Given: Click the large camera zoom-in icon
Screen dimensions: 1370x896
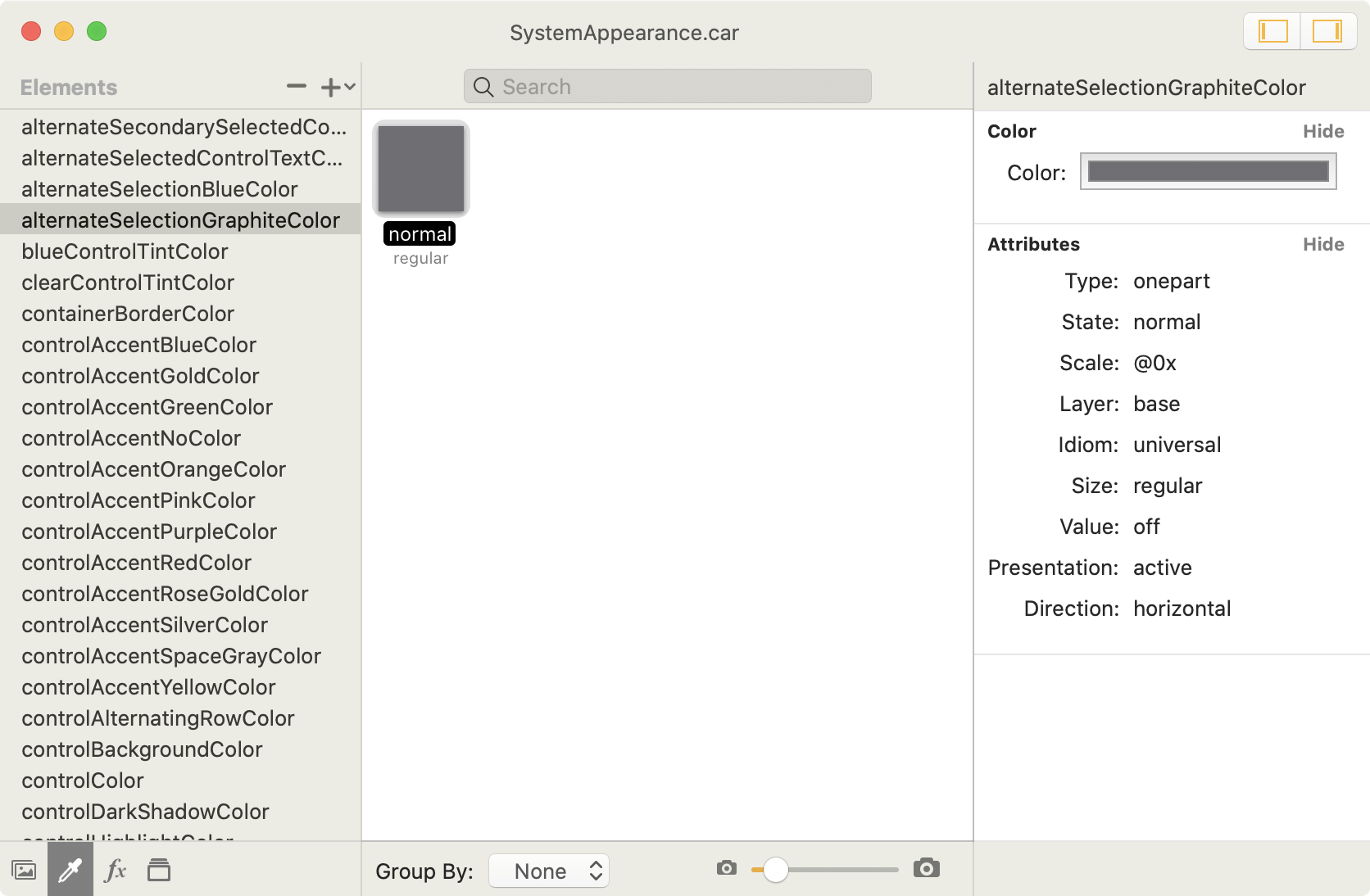Looking at the screenshot, I should (x=927, y=868).
